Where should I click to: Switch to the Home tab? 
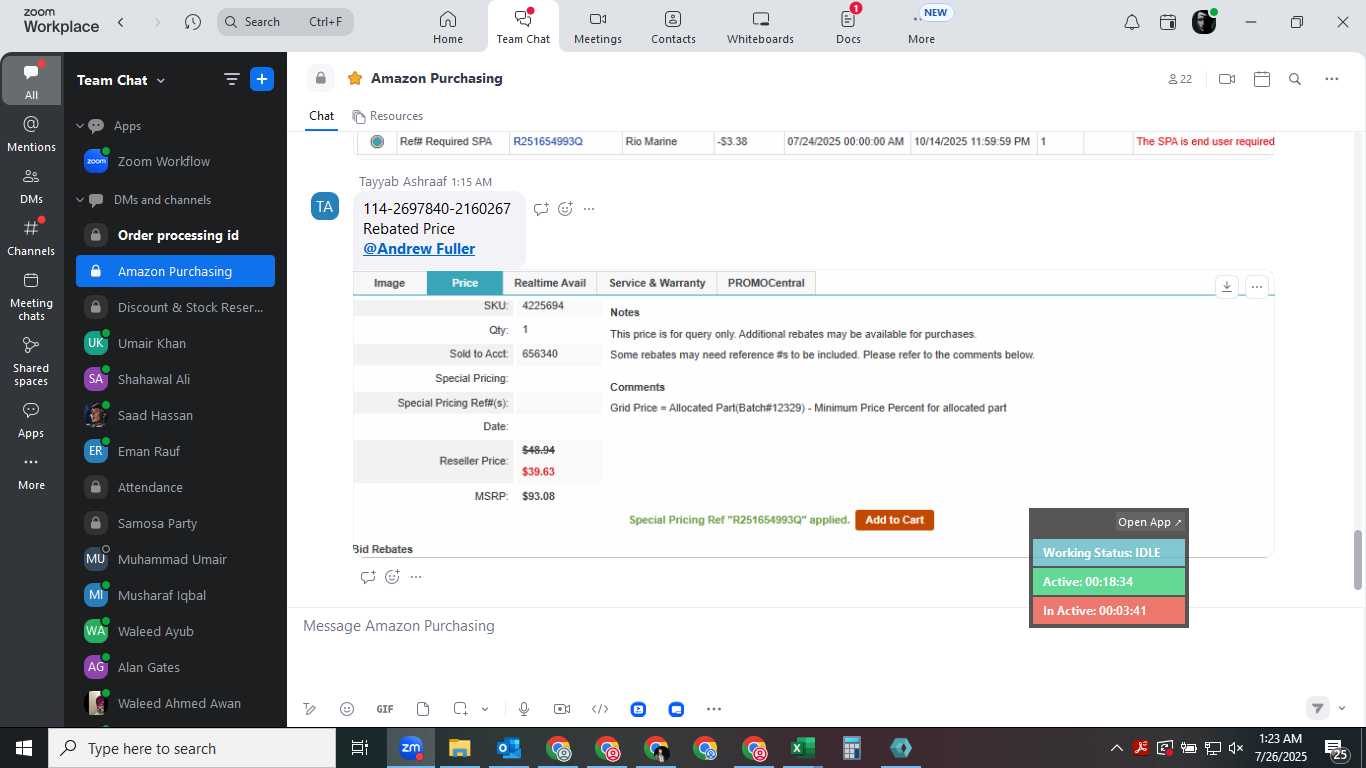(x=448, y=27)
